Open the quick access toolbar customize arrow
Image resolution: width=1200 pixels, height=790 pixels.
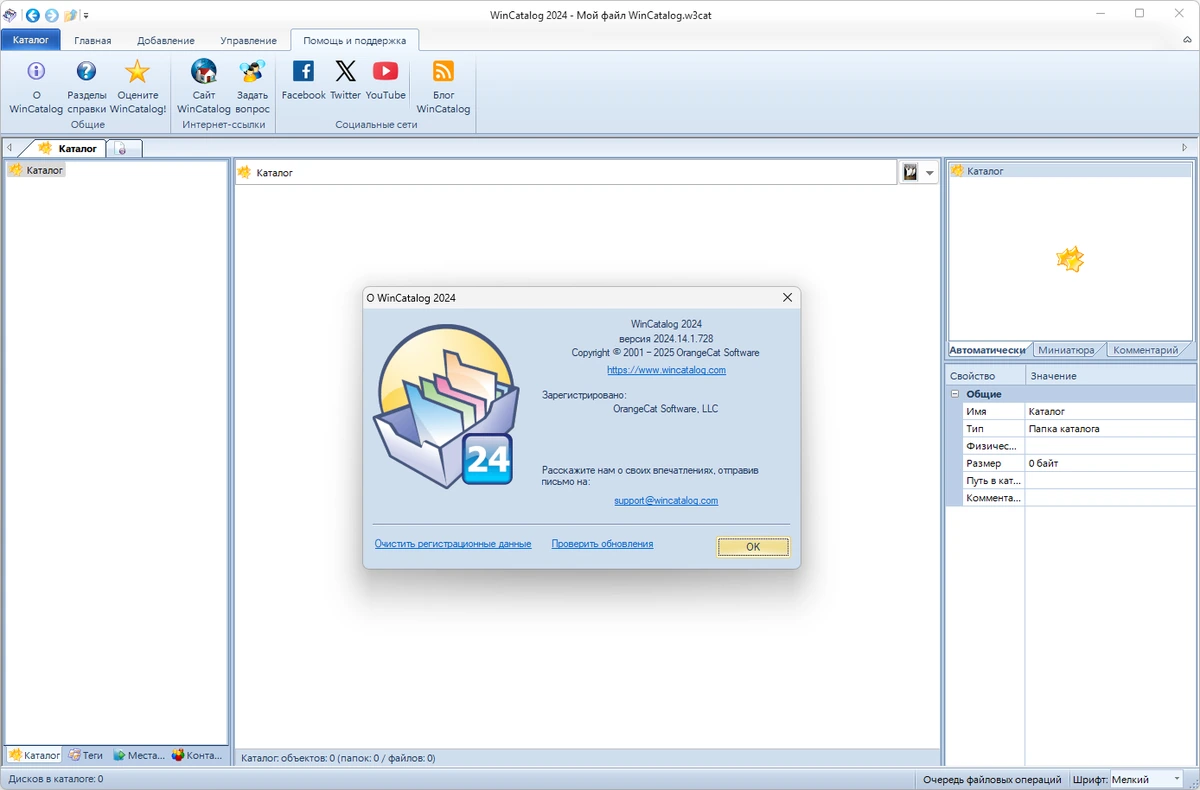(86, 16)
